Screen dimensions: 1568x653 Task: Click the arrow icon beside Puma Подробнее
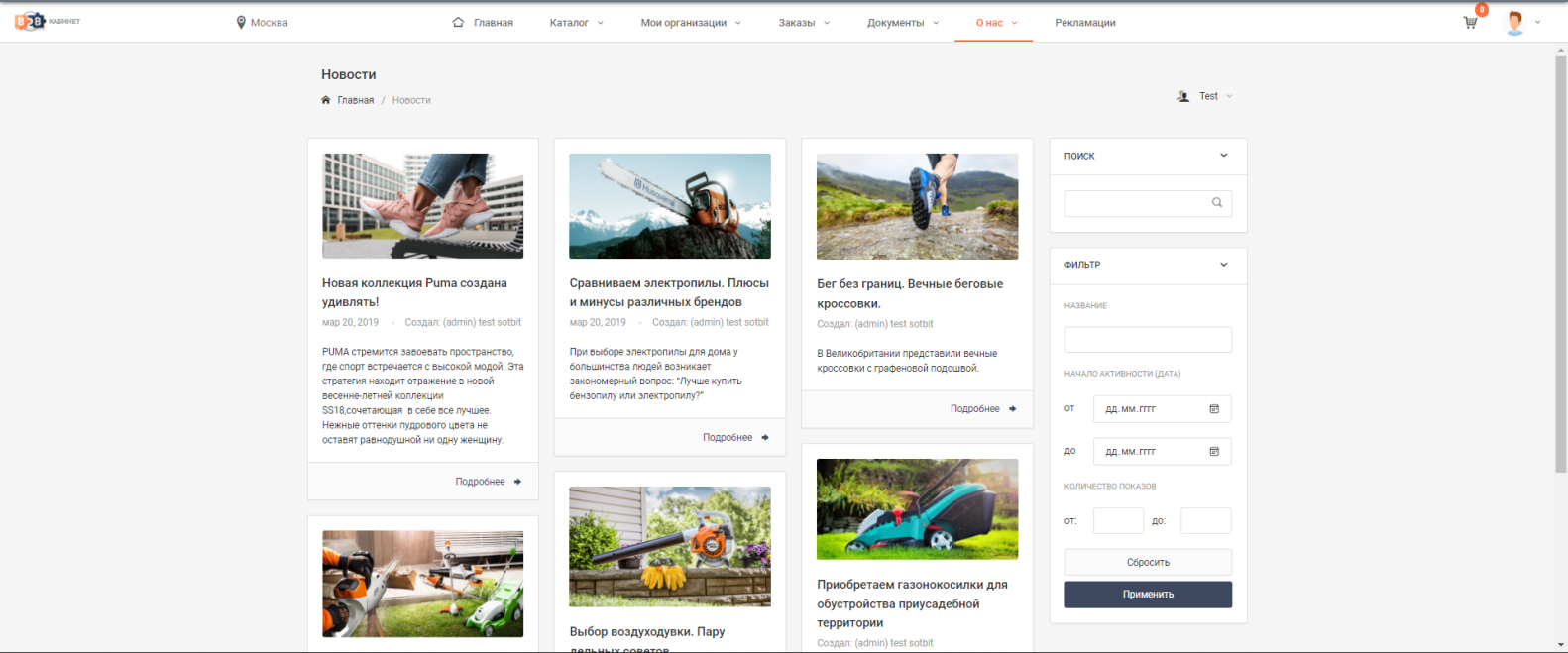click(517, 482)
